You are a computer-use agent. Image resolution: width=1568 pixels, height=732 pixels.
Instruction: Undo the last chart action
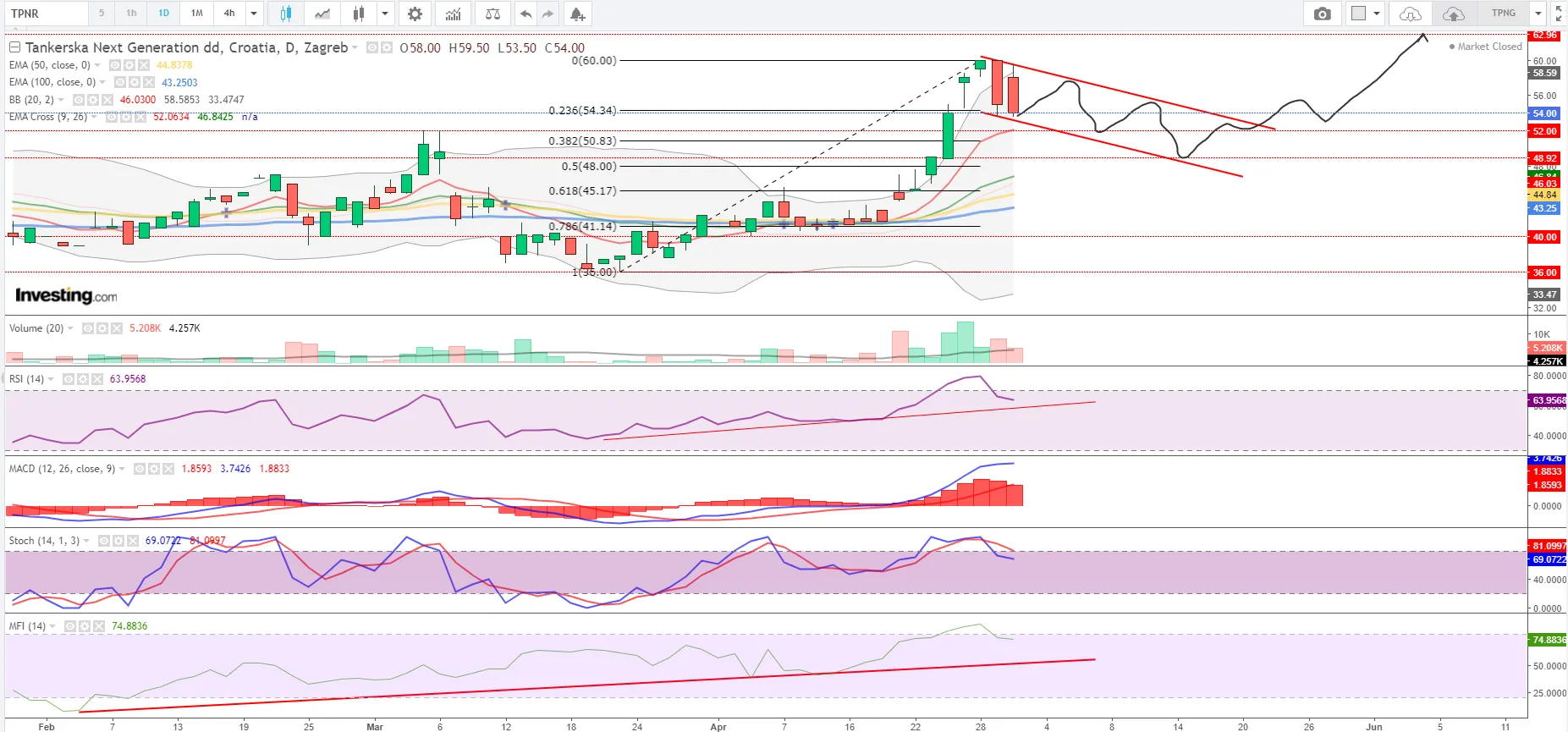point(526,14)
